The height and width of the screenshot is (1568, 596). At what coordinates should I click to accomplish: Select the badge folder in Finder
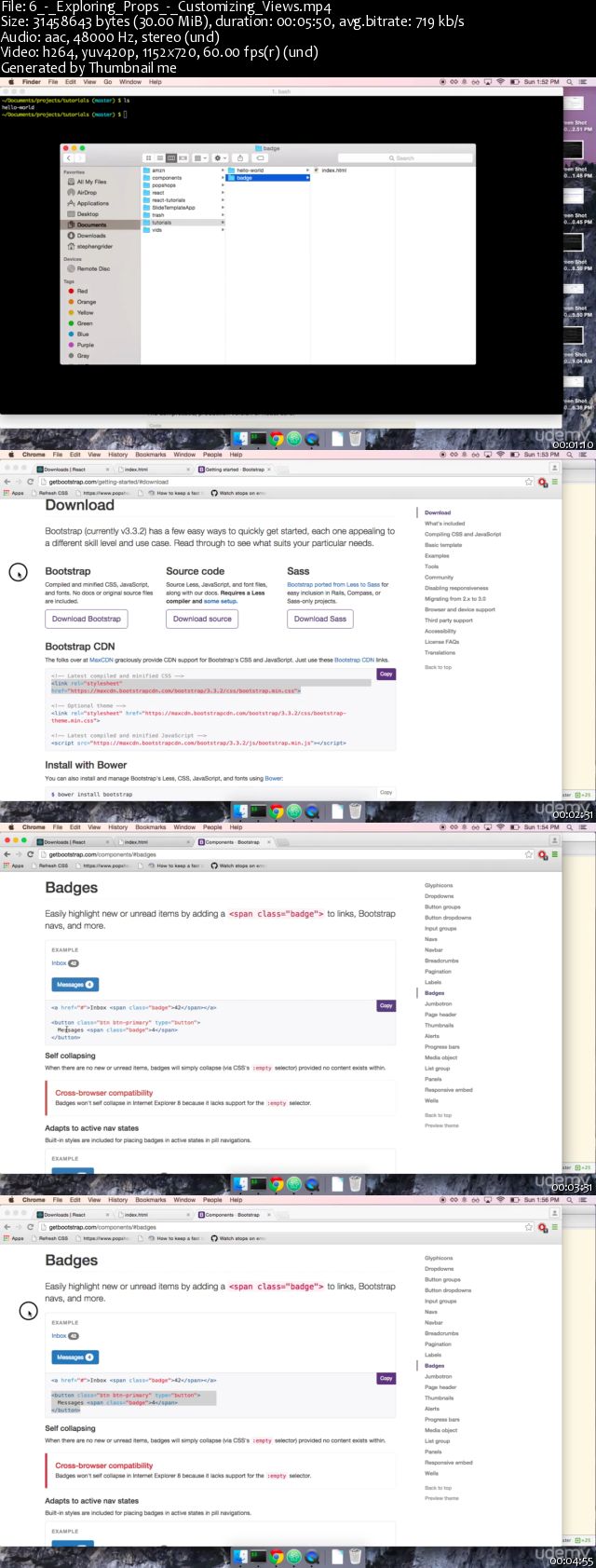[267, 178]
